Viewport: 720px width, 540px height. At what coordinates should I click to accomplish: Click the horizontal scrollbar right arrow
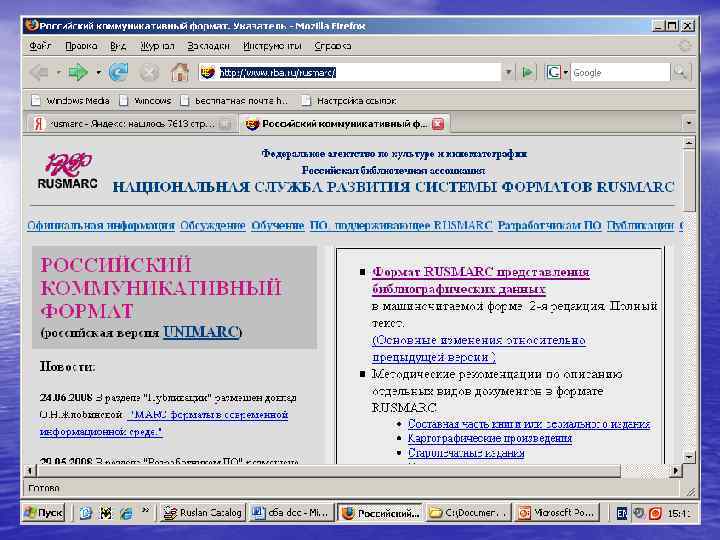[675, 470]
